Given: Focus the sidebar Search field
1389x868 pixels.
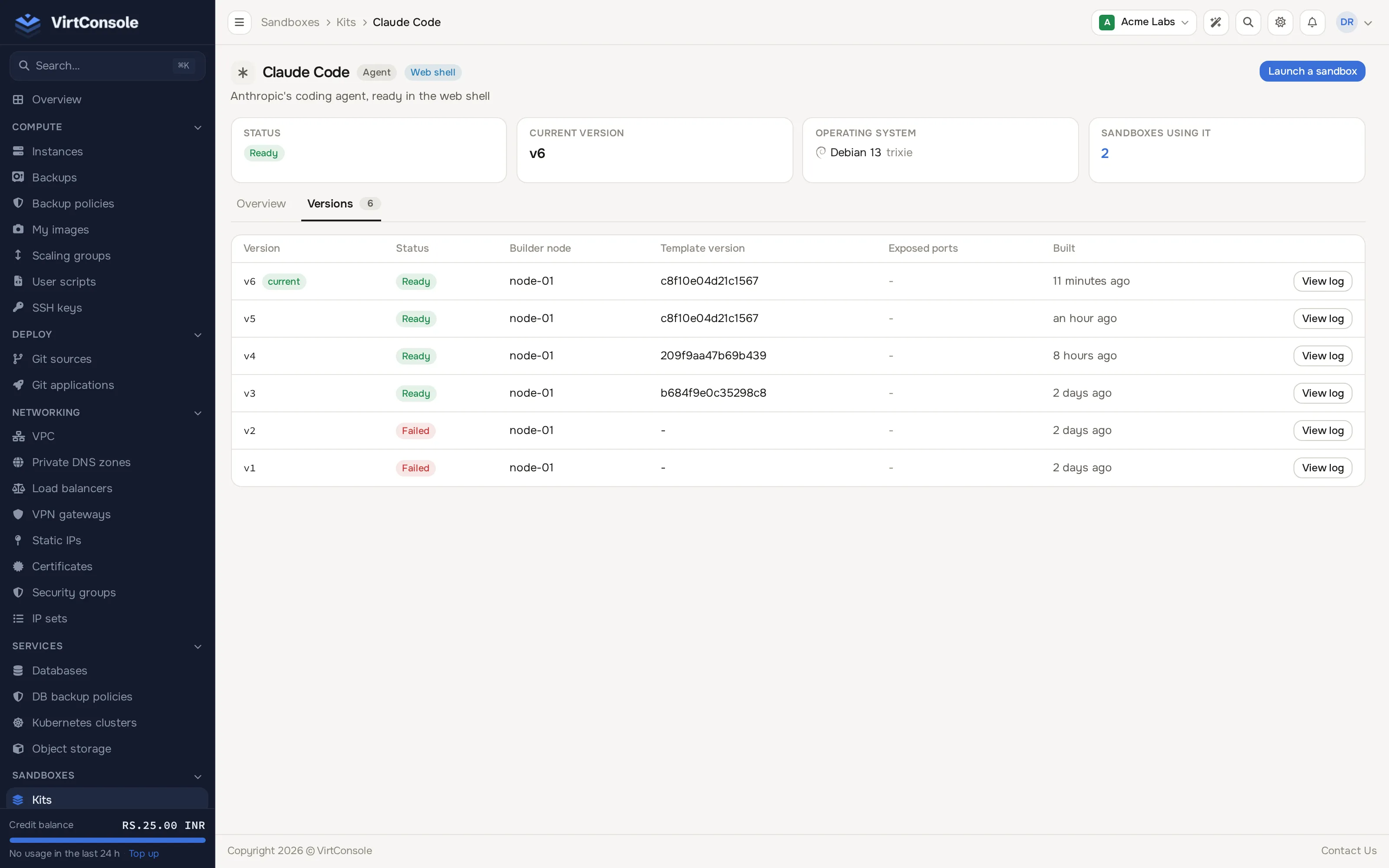Looking at the screenshot, I should pyautogui.click(x=107, y=66).
